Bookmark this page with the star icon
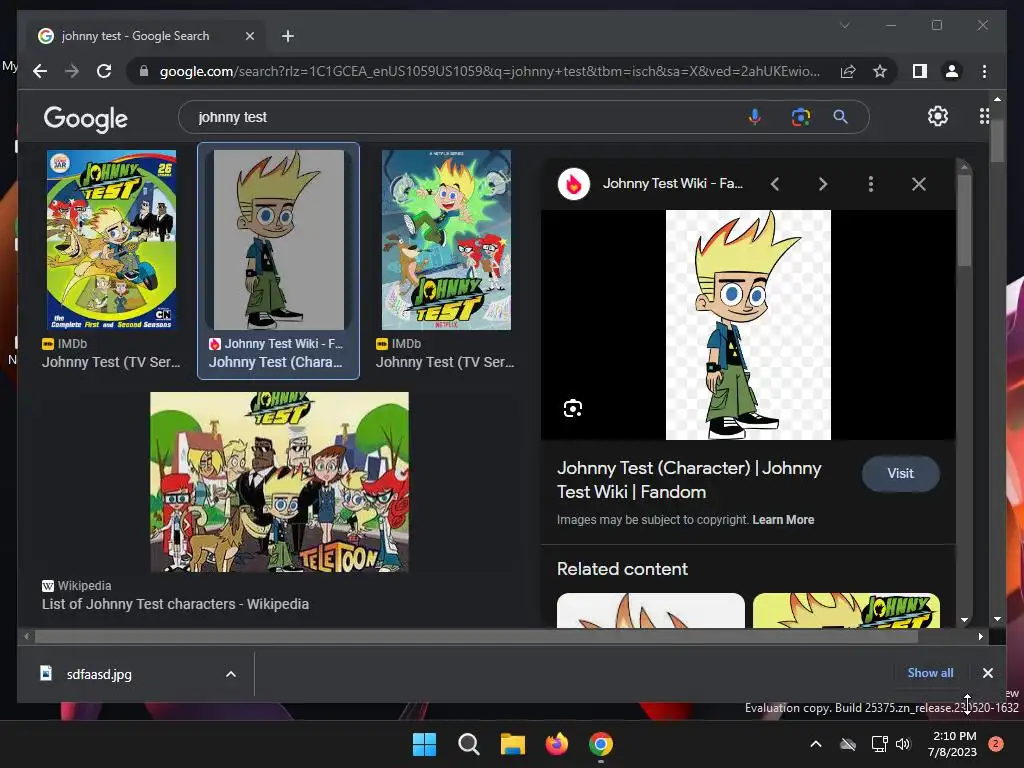1024x768 pixels. click(x=880, y=71)
